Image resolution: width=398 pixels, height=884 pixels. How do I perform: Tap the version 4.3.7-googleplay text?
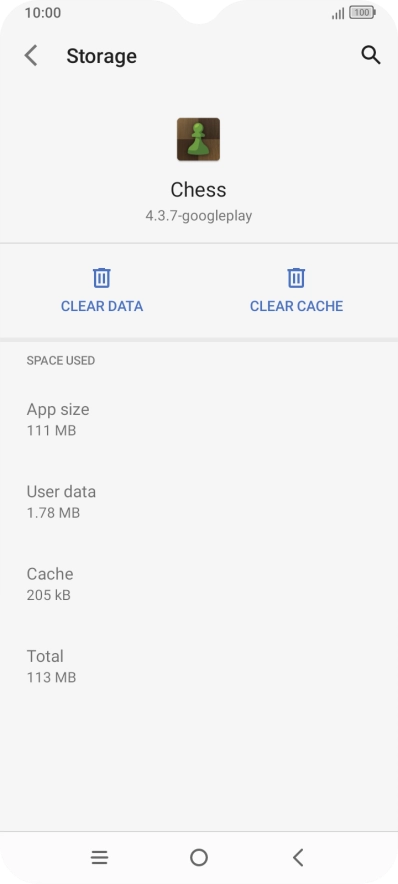198,216
